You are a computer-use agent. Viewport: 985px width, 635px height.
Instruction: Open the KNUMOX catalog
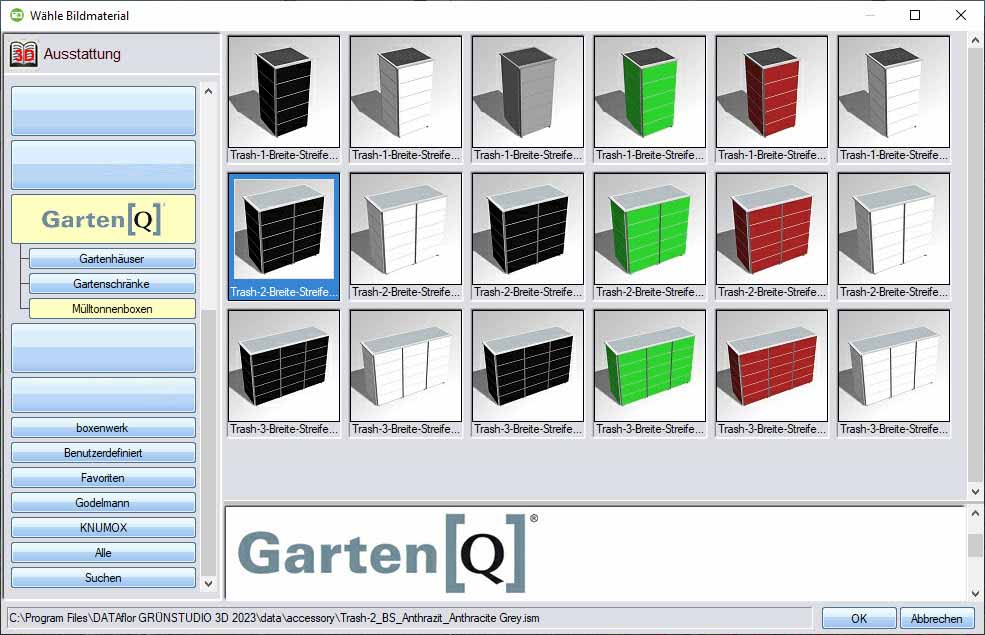tap(103, 528)
